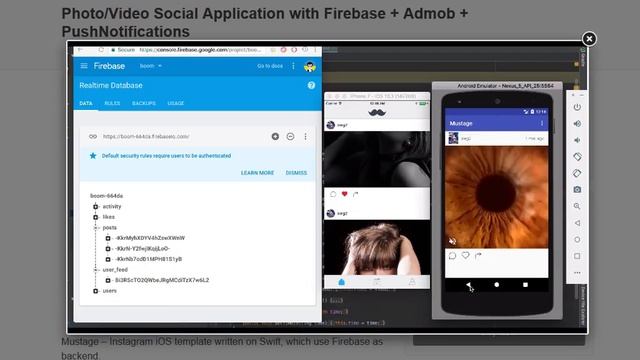Click comment icon in Android app
Viewport: 640px width, 360px height.
click(x=452, y=256)
